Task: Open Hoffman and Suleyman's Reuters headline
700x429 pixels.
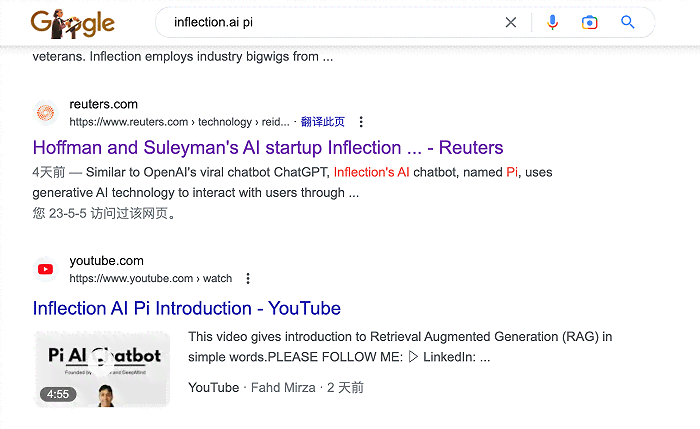Action: point(268,148)
